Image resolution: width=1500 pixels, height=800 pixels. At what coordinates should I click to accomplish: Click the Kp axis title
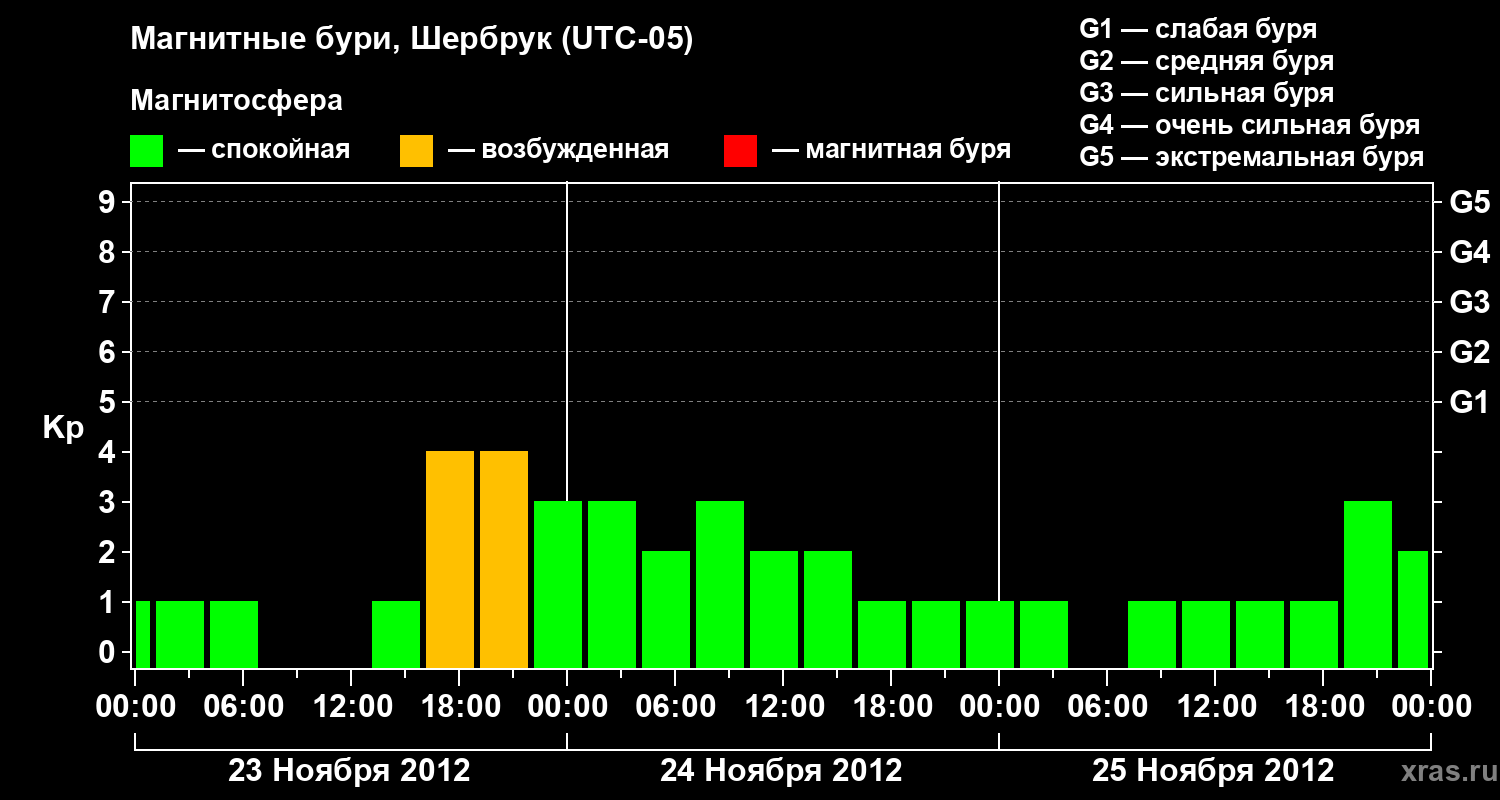click(62, 428)
